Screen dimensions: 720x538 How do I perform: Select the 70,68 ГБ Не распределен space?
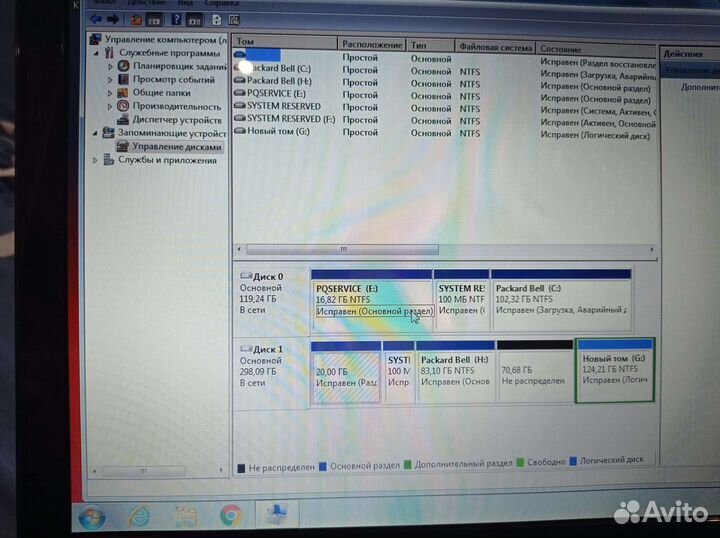tap(535, 371)
